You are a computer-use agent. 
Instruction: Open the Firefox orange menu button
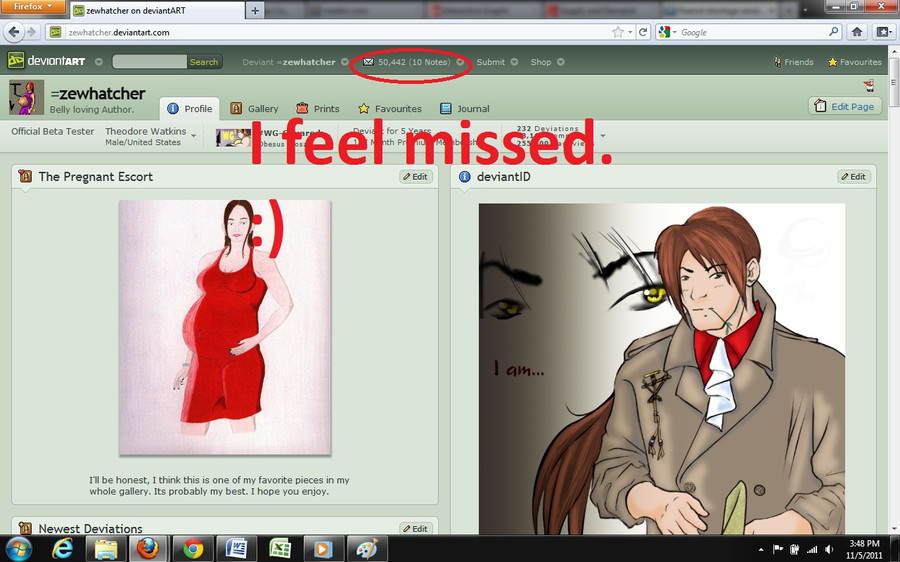point(33,7)
